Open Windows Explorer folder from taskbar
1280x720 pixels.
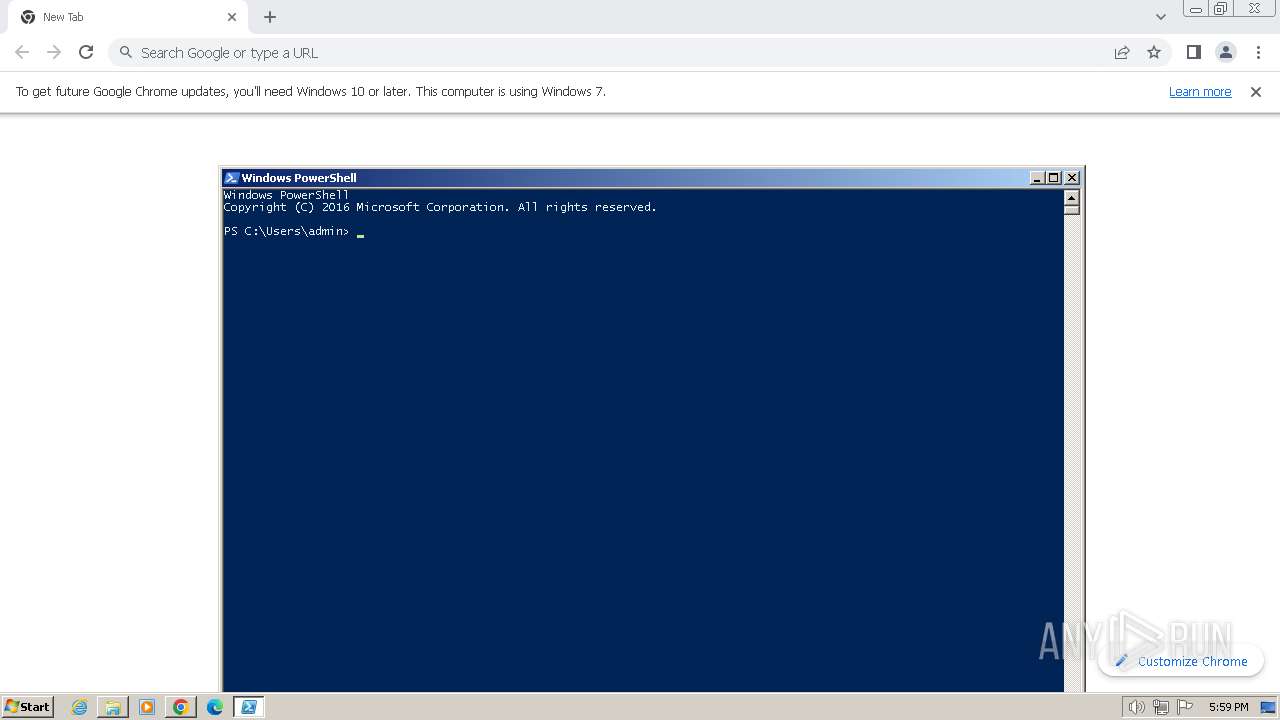click(x=113, y=707)
